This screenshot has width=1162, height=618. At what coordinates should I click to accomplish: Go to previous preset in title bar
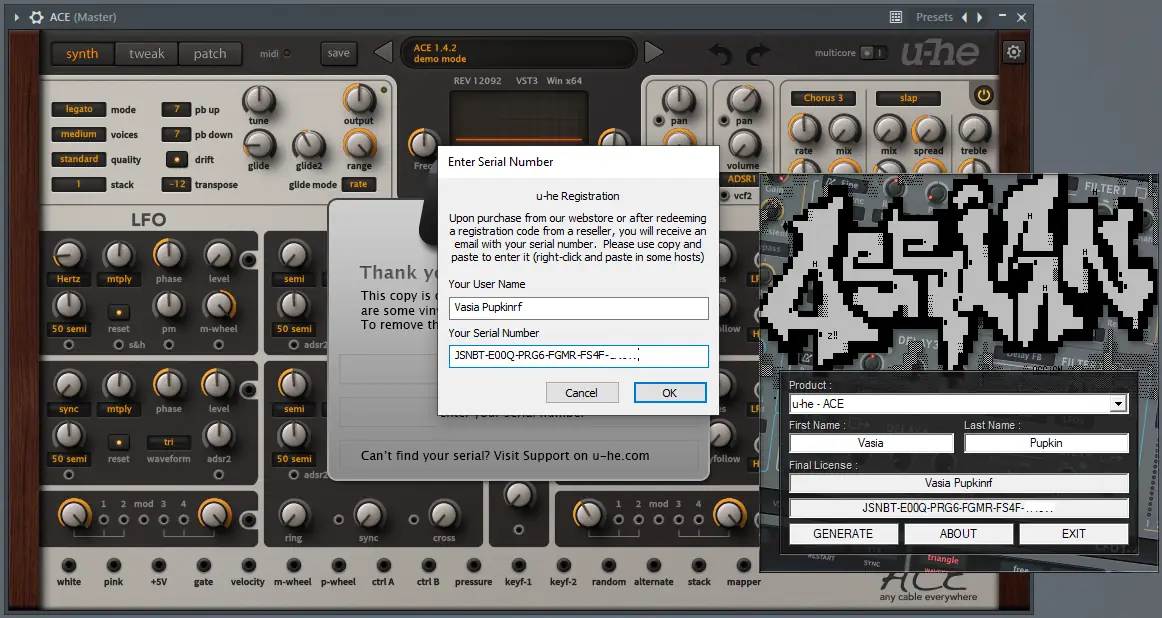tap(965, 17)
